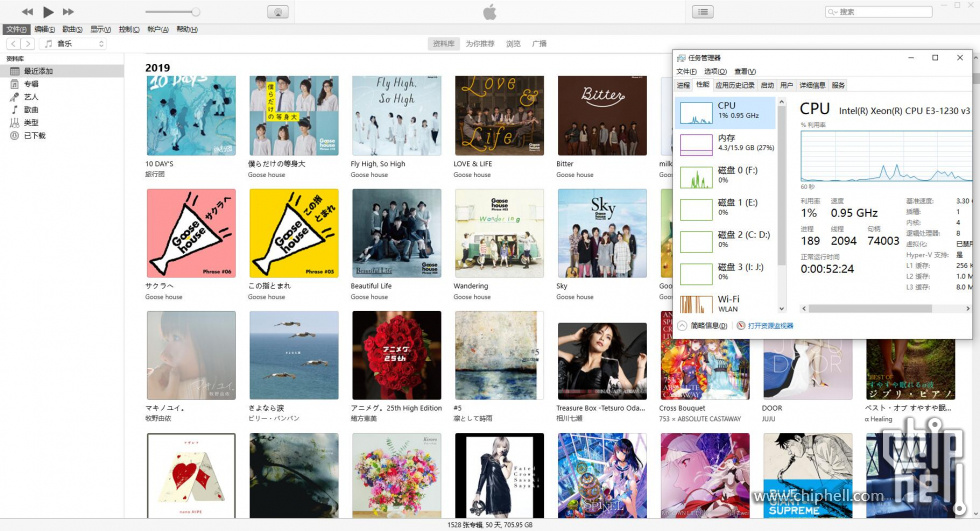Image resolution: width=980 pixels, height=531 pixels.
Task: Select 磁盘 2 (C: D:) performance entry
Action: 726,241
